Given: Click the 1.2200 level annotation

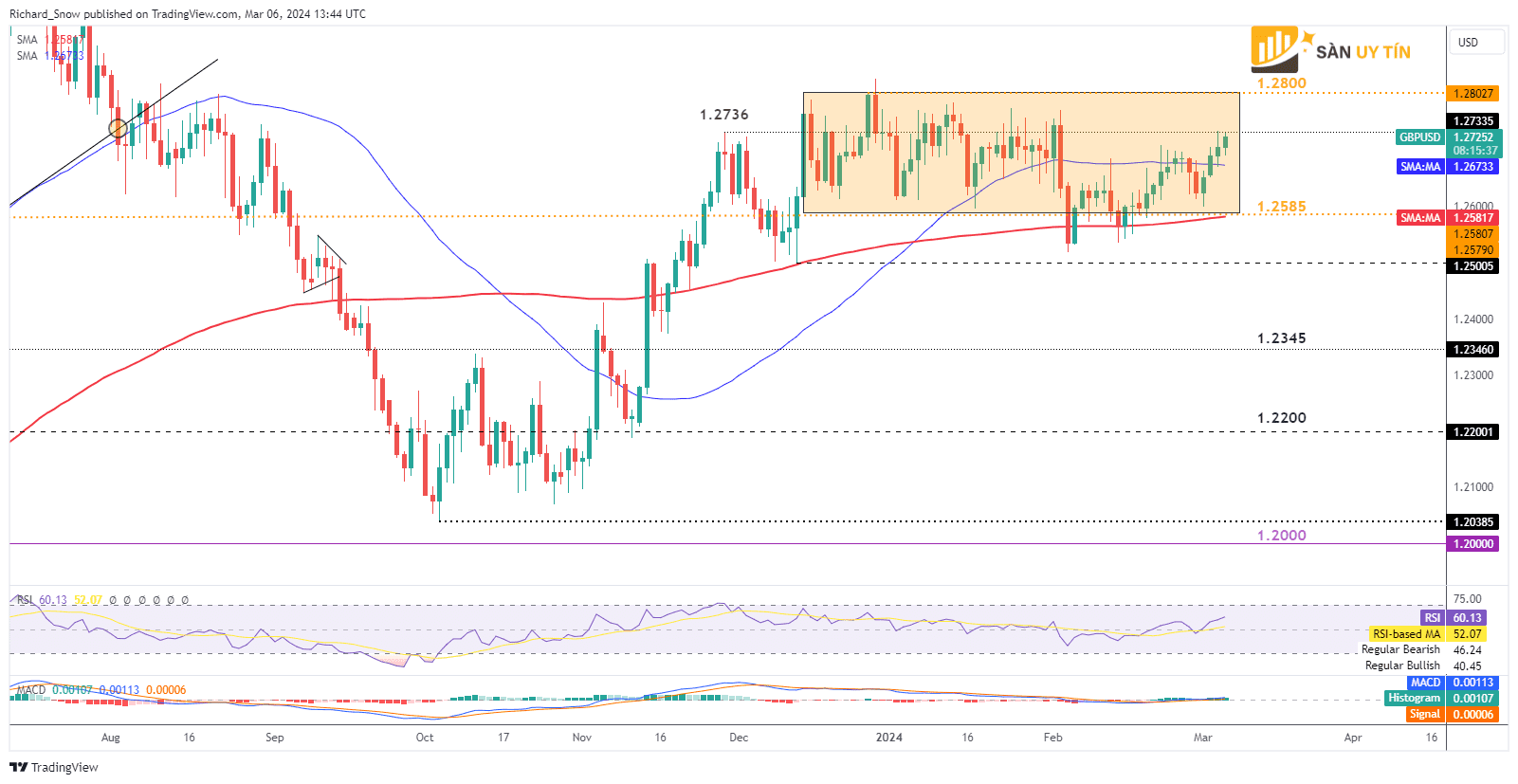Looking at the screenshot, I should (x=1282, y=418).
